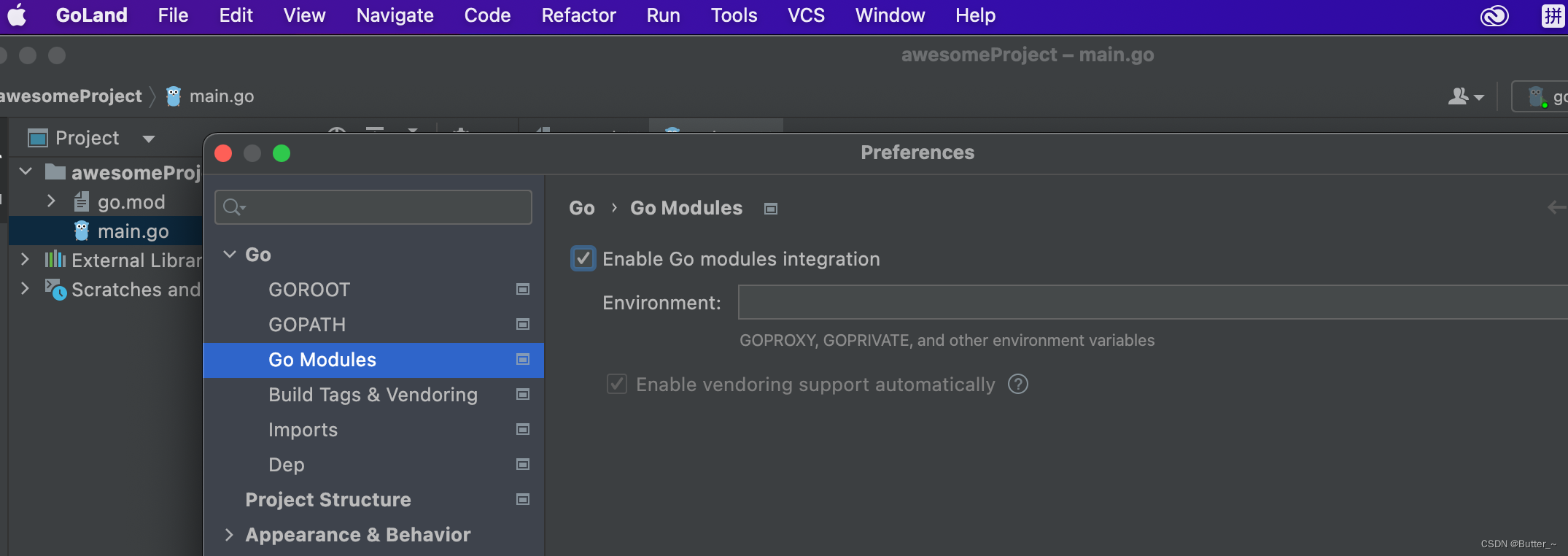Toggle Enable vendoring support automatically
This screenshot has width=1568, height=556.
coord(617,384)
